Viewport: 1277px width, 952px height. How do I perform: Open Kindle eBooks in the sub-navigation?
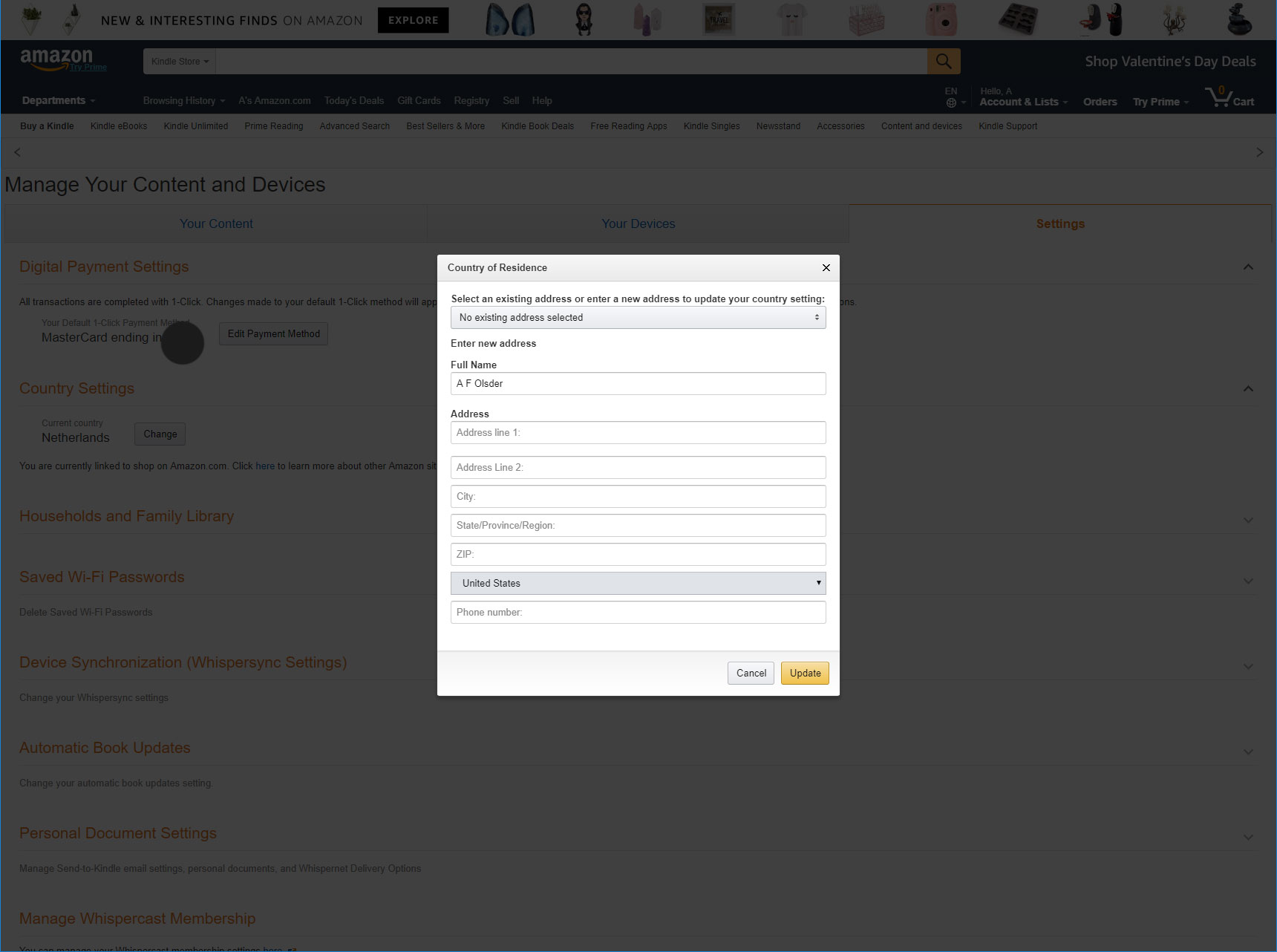(x=119, y=126)
